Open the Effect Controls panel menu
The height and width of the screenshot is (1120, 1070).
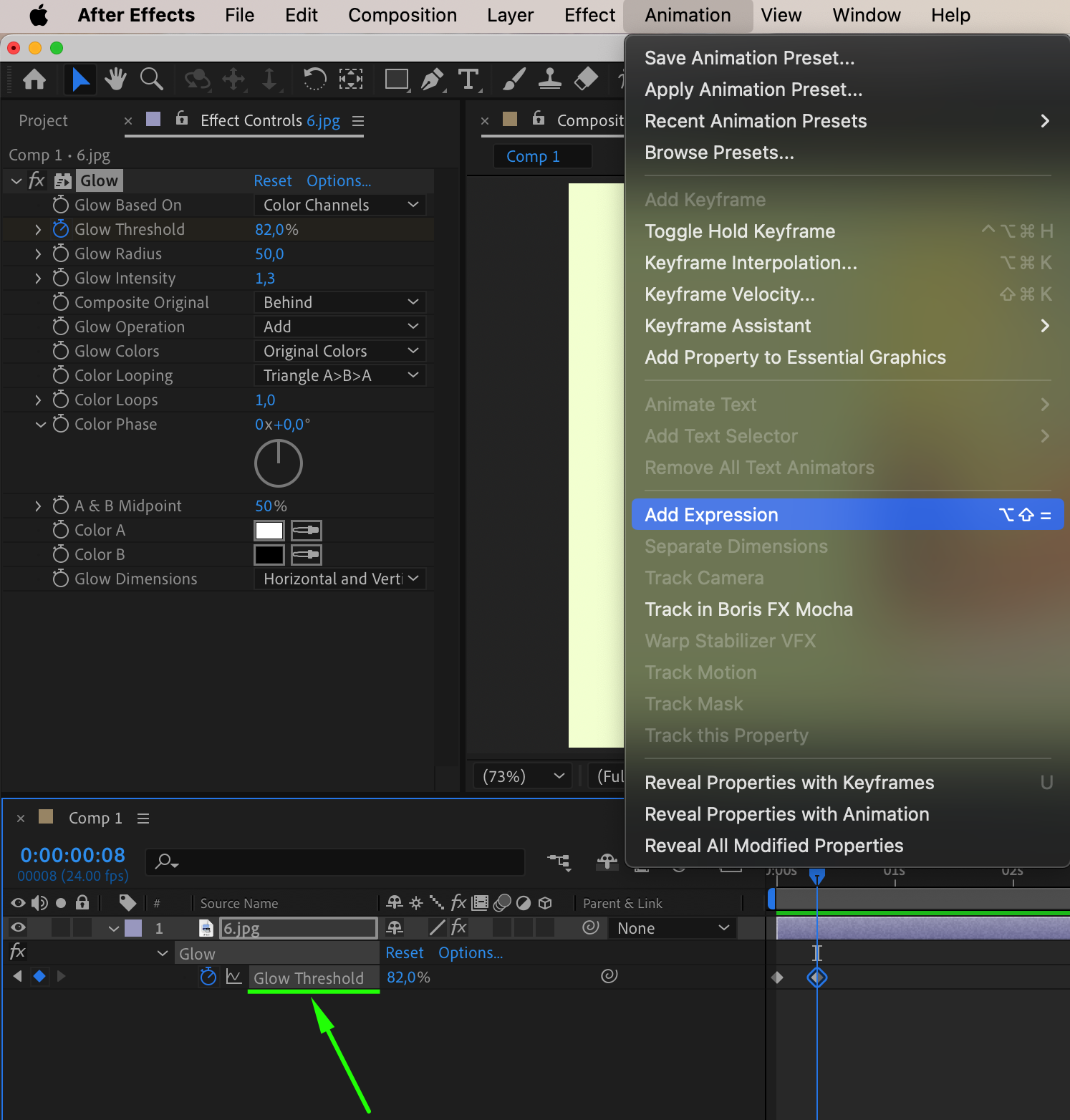(358, 121)
